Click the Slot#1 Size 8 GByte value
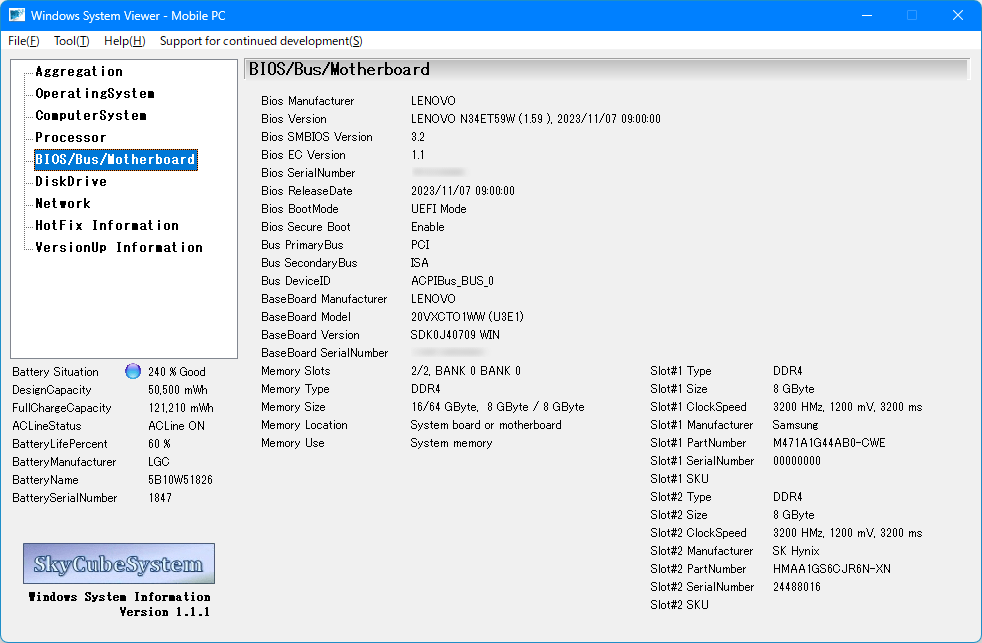Viewport: 982px width, 643px height. pos(793,389)
